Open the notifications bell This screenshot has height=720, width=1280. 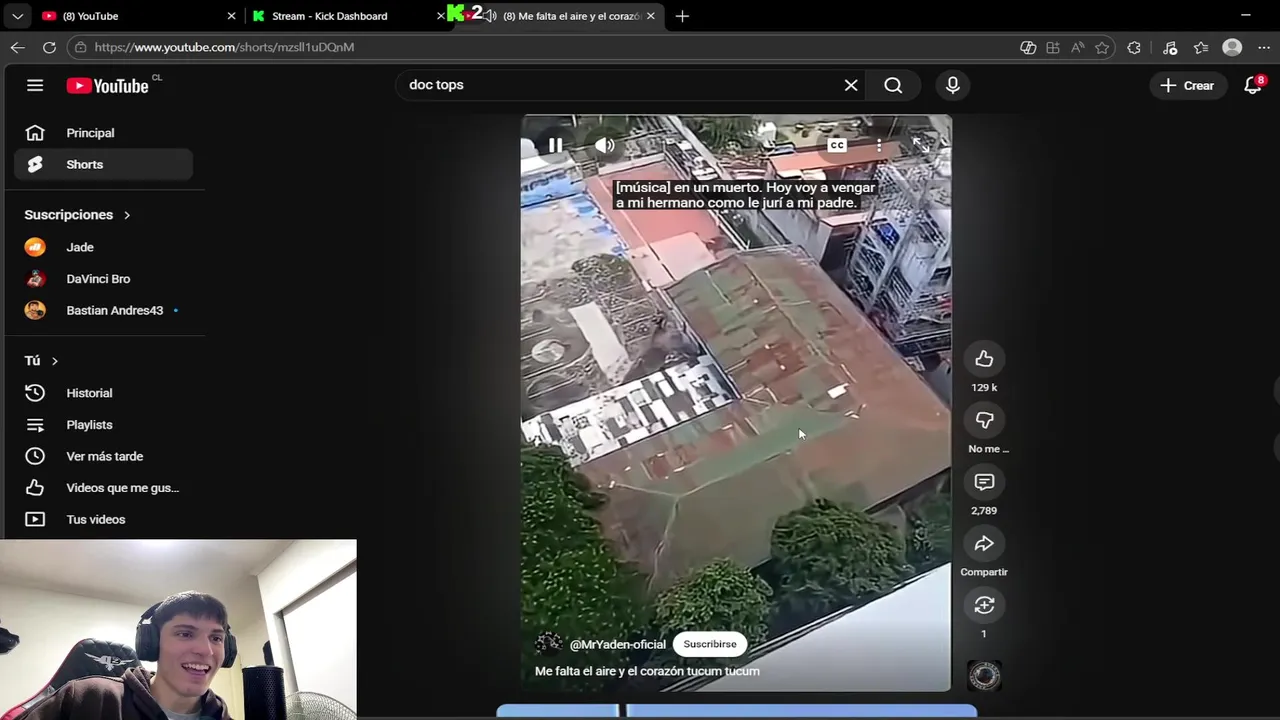[x=1253, y=85]
